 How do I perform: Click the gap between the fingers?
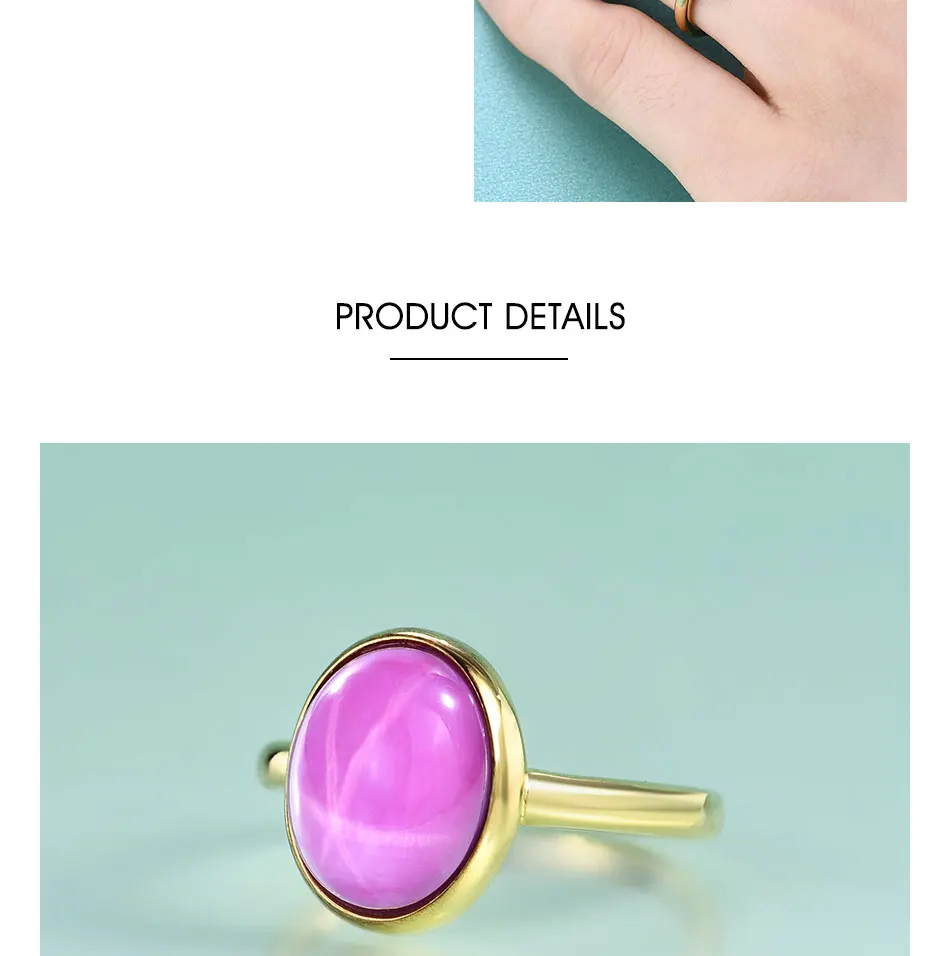tap(755, 85)
